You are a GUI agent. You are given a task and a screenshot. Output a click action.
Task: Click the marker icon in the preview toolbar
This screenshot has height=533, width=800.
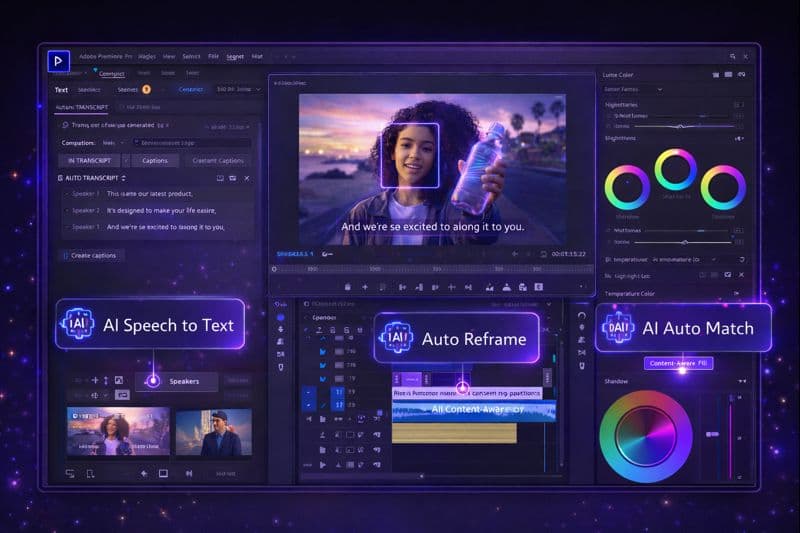click(347, 287)
